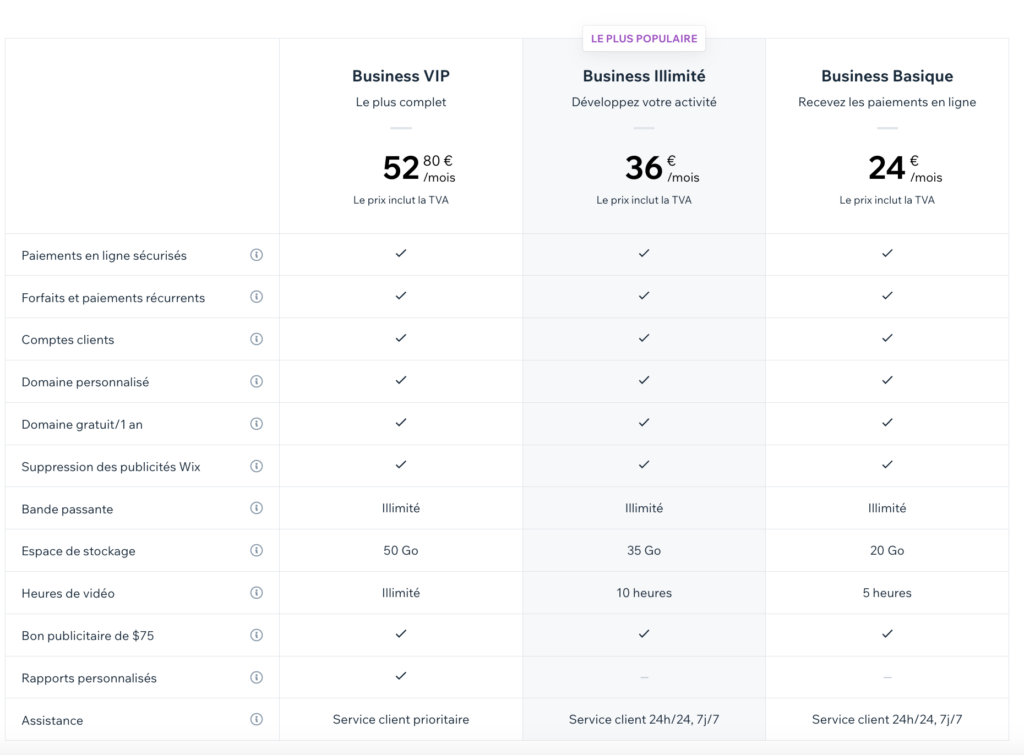Viewport: 1024px width, 755px height.
Task: Click info icon next to Paiements en ligne sécurisés
Action: click(256, 255)
